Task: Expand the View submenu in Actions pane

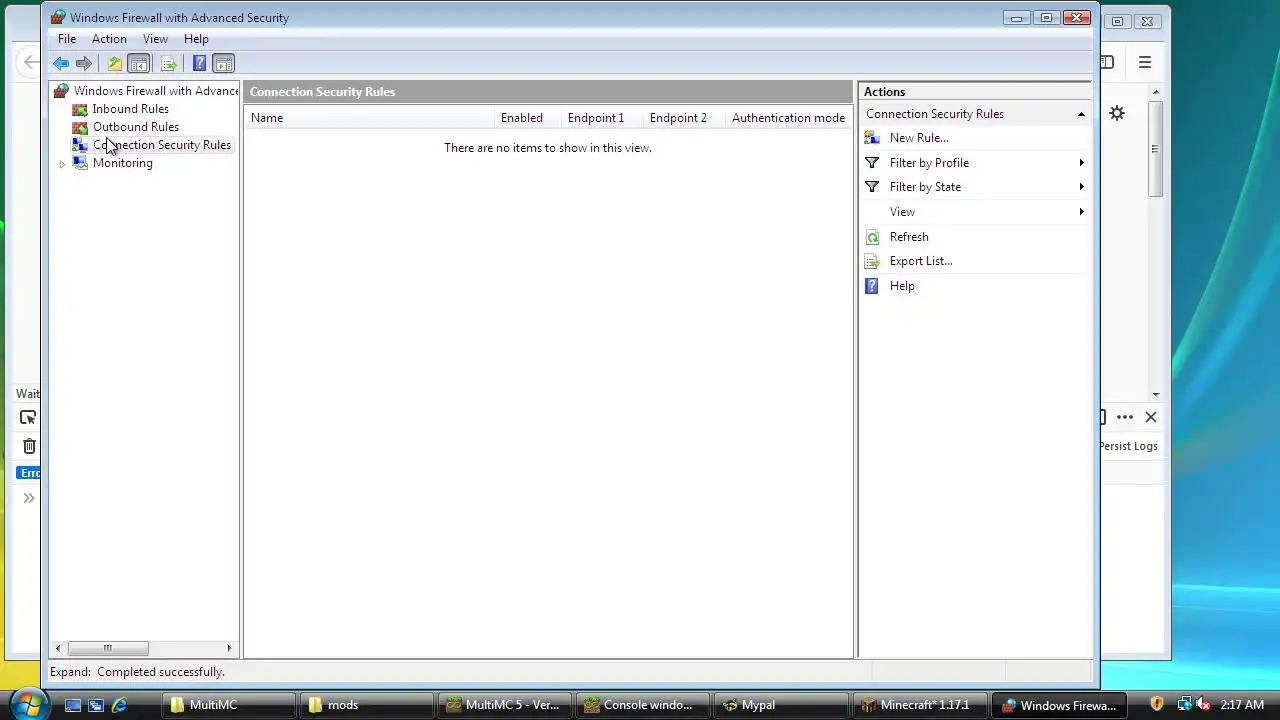Action: (975, 212)
